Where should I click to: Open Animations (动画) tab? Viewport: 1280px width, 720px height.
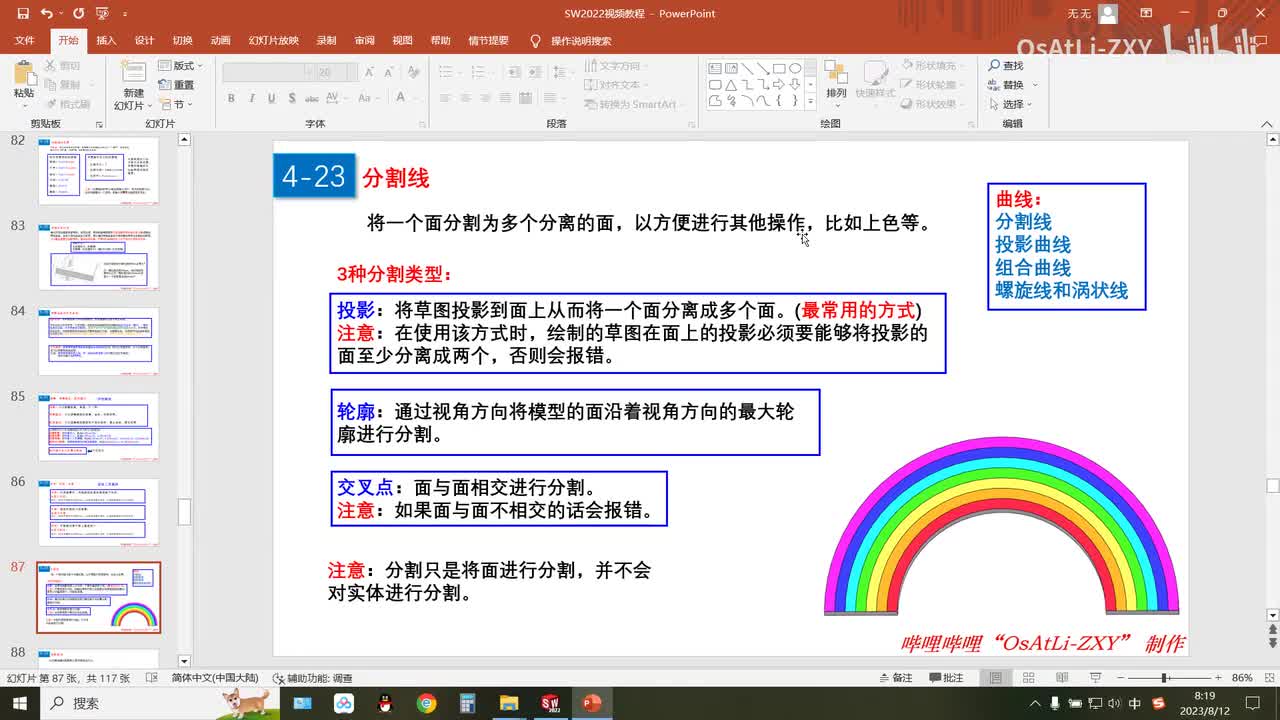point(221,41)
